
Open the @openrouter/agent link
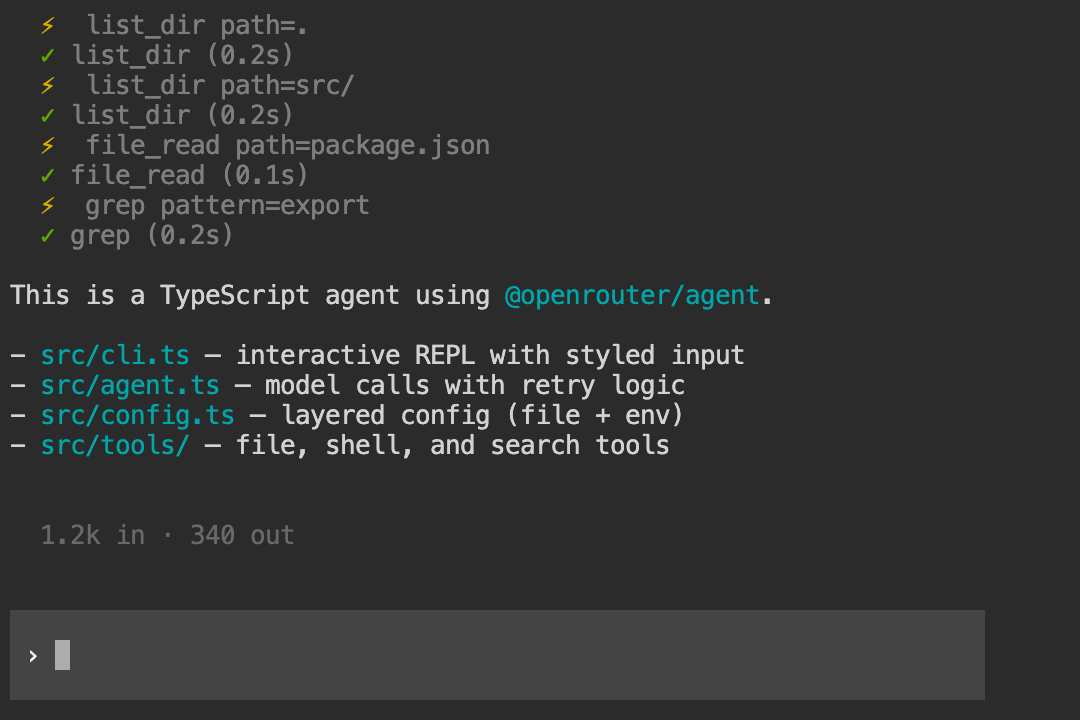[633, 296]
